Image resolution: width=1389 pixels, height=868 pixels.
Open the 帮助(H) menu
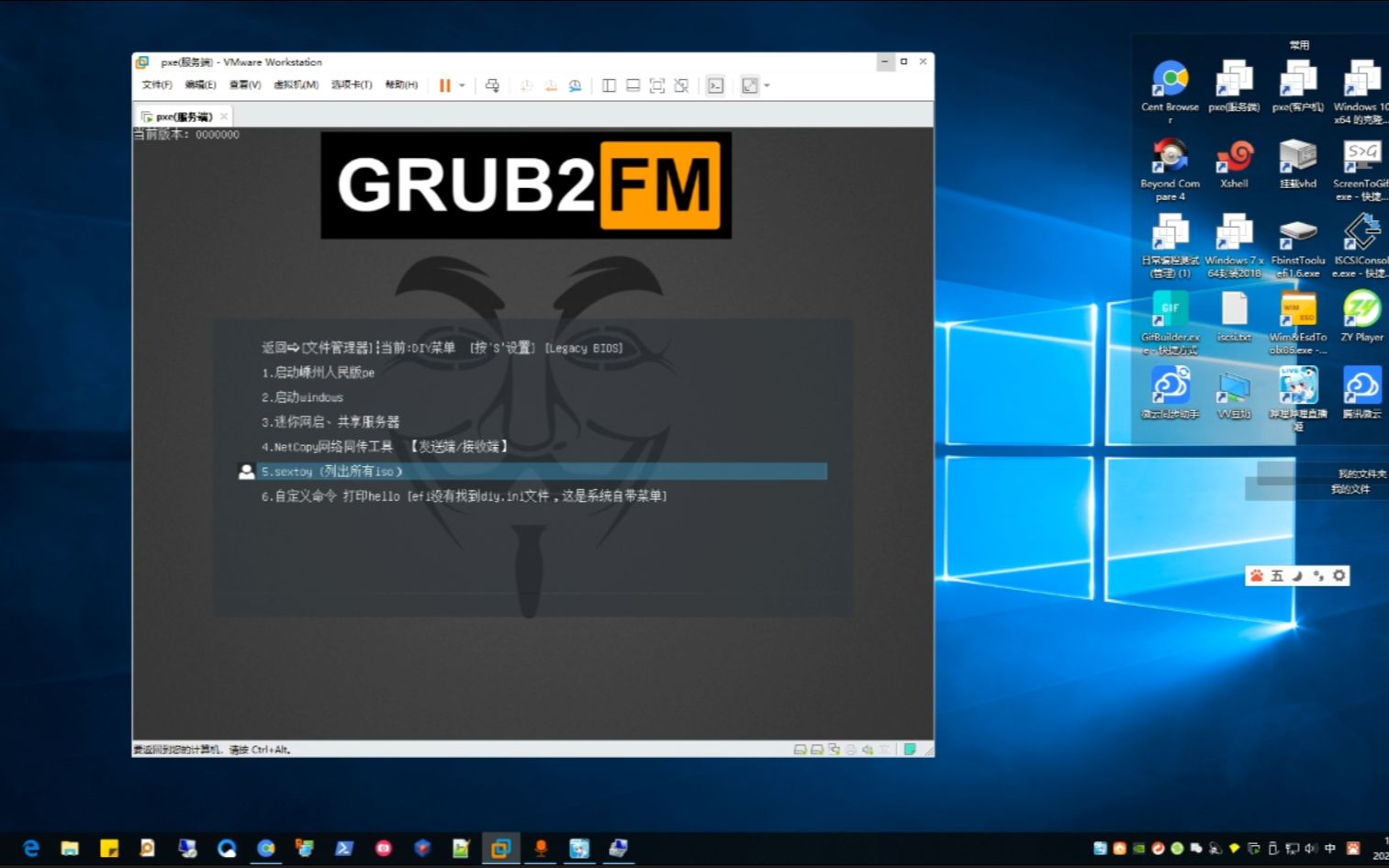401,84
